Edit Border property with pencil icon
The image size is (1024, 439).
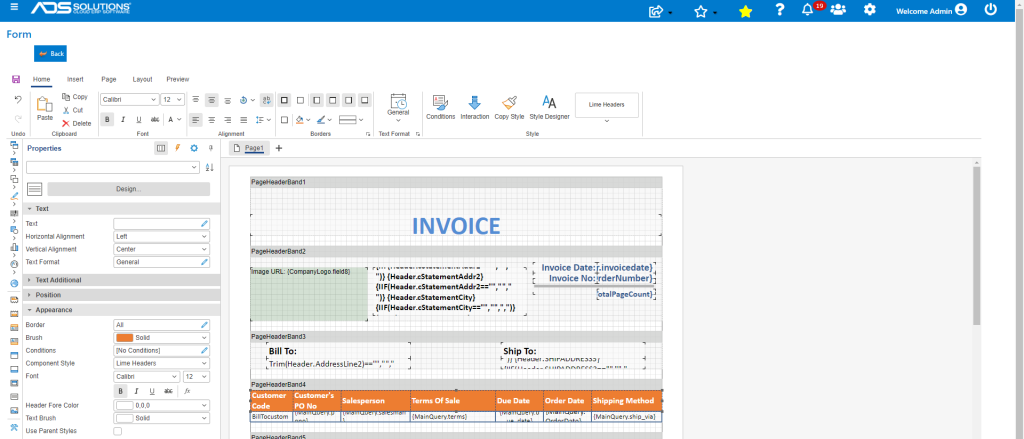[x=204, y=325]
